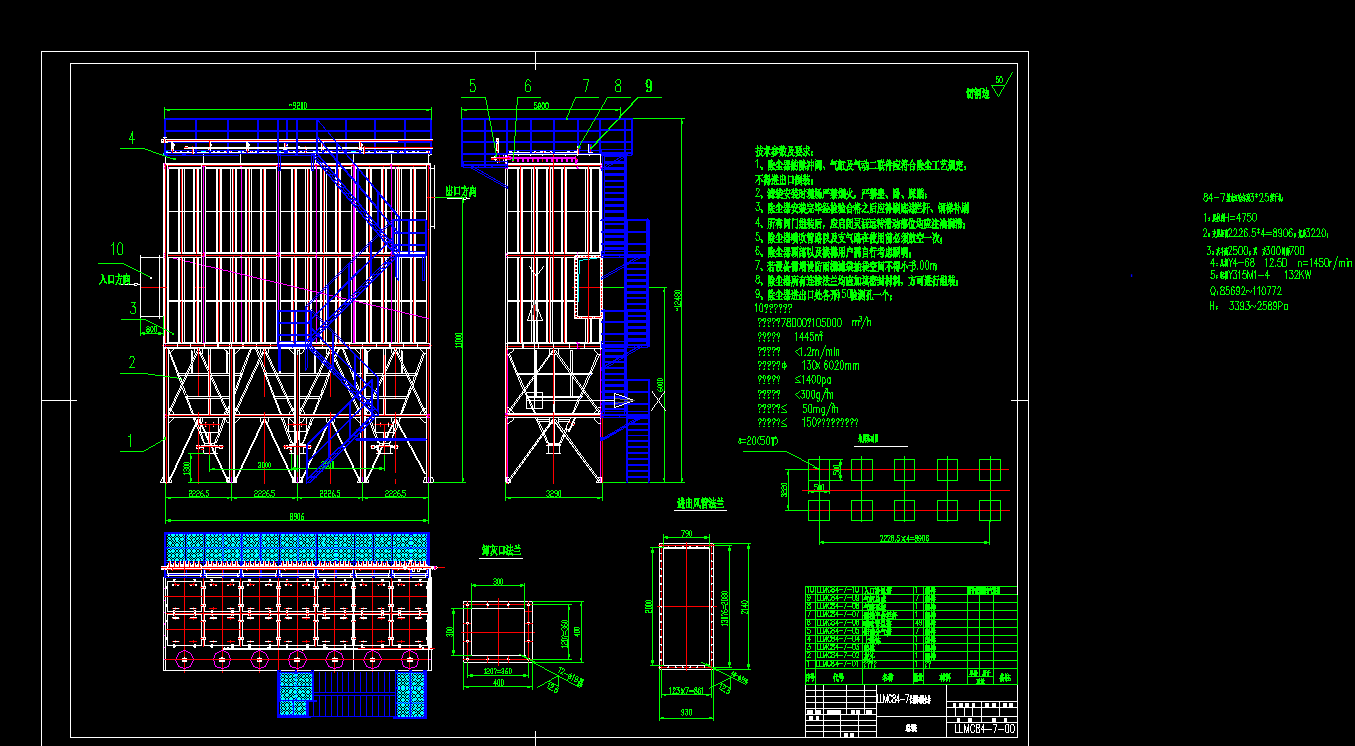The width and height of the screenshot is (1355, 746).
Task: Click the note line 3 with 2500
Action: [1255, 249]
